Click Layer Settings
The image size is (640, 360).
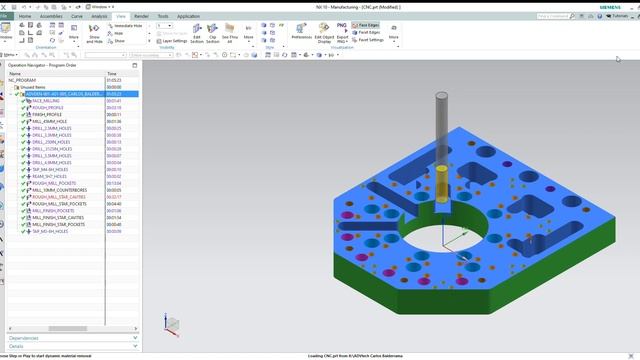coord(171,41)
